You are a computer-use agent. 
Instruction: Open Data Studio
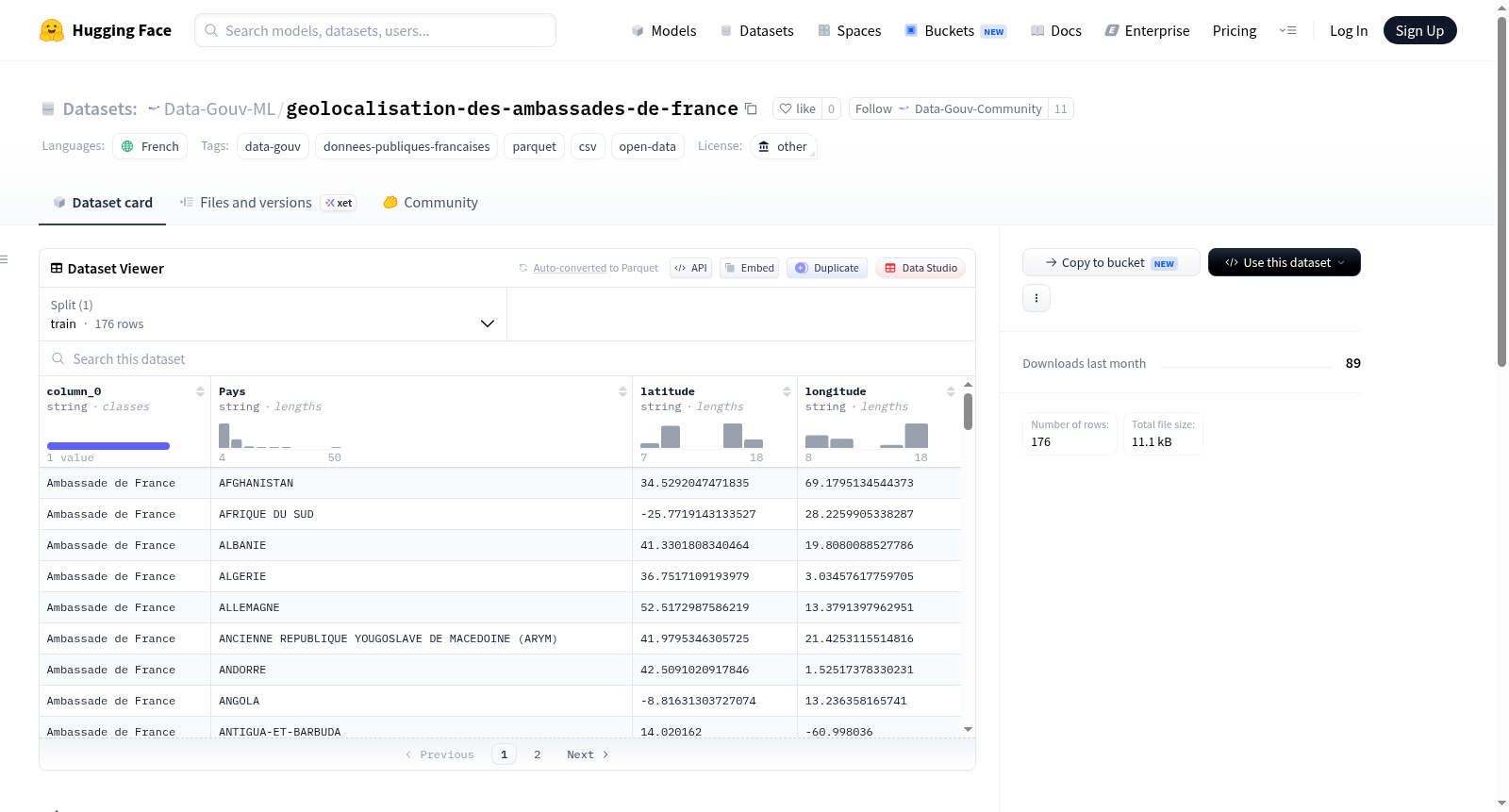[x=920, y=268]
